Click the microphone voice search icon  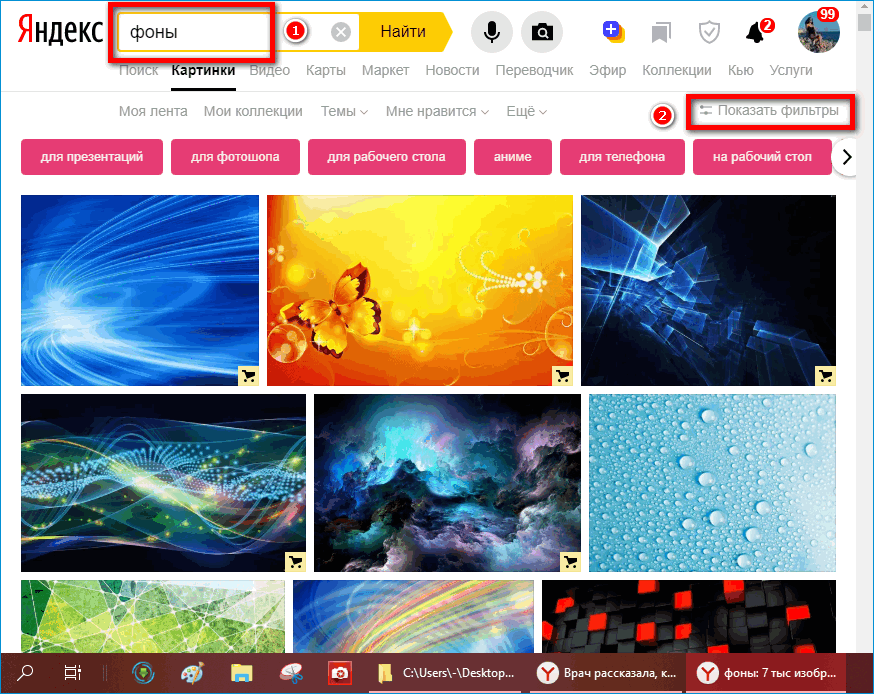click(491, 32)
